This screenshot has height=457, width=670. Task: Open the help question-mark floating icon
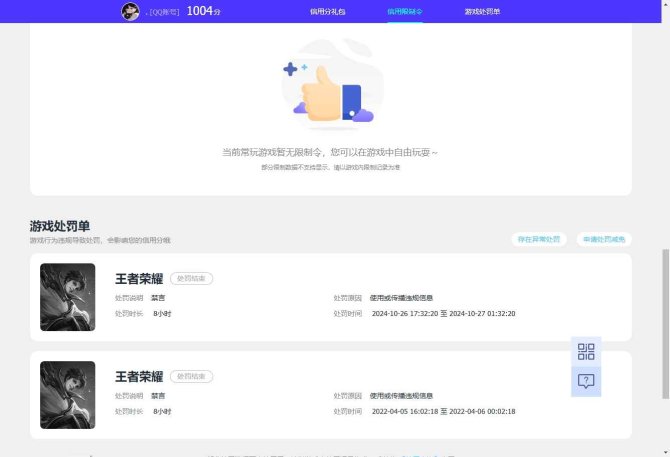(x=586, y=381)
